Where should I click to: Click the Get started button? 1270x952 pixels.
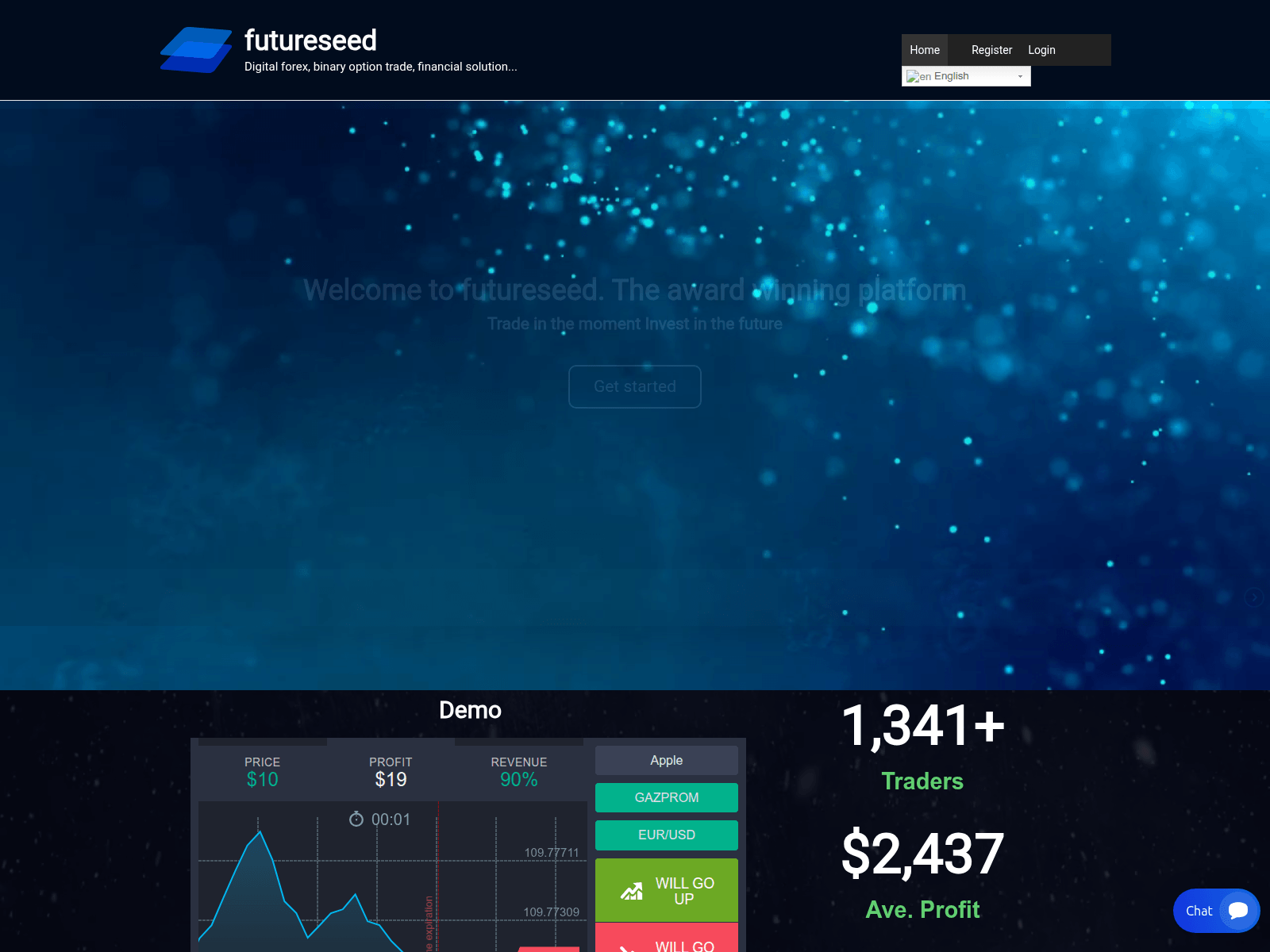(x=635, y=386)
